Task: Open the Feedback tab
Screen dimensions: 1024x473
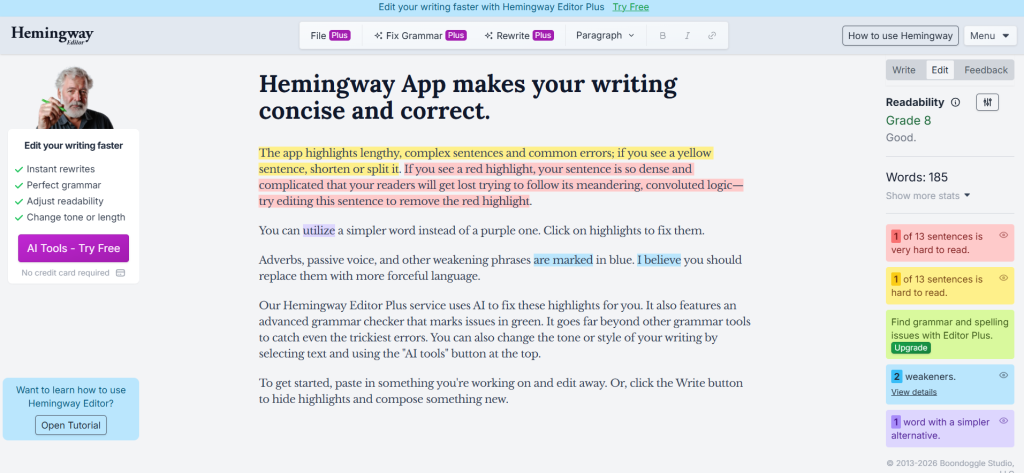Action: pos(985,70)
